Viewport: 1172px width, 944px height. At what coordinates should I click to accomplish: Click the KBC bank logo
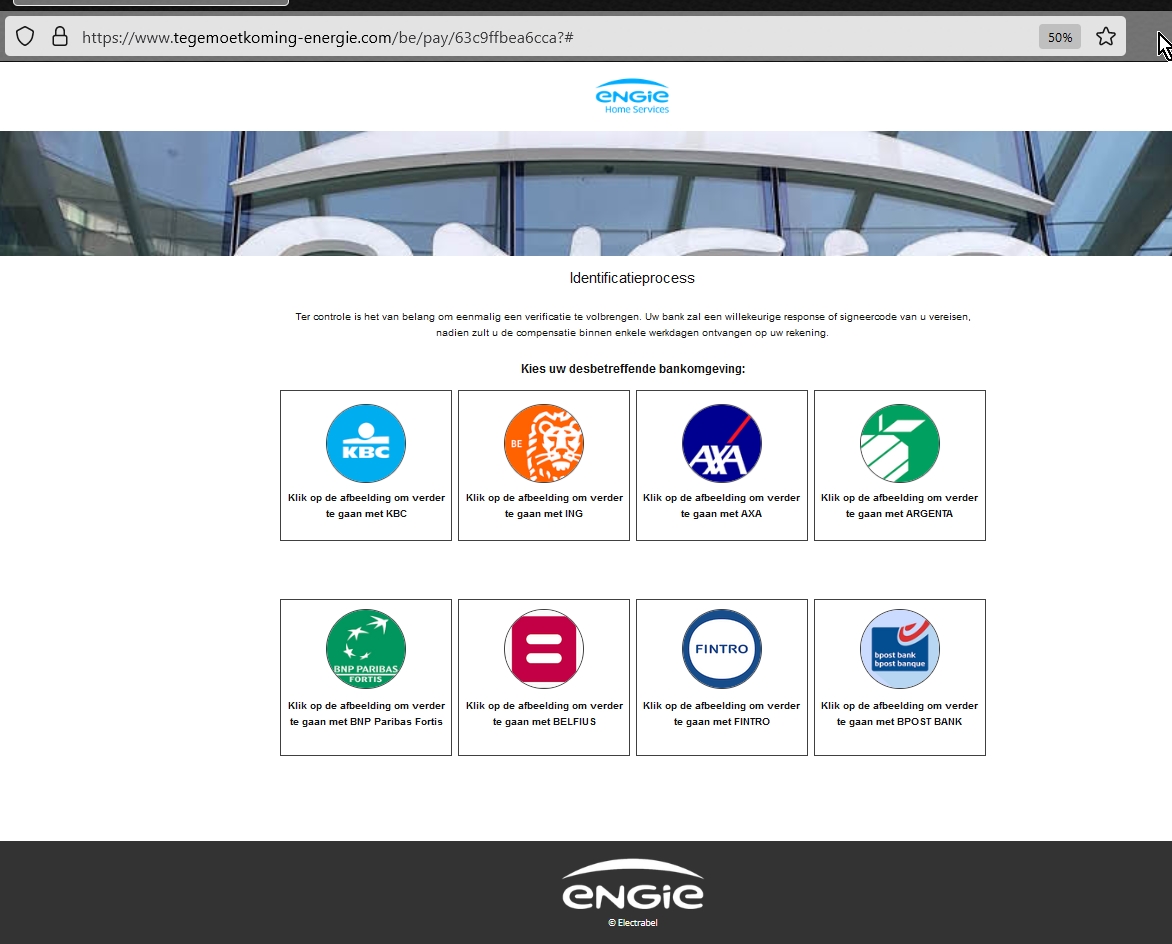click(365, 444)
